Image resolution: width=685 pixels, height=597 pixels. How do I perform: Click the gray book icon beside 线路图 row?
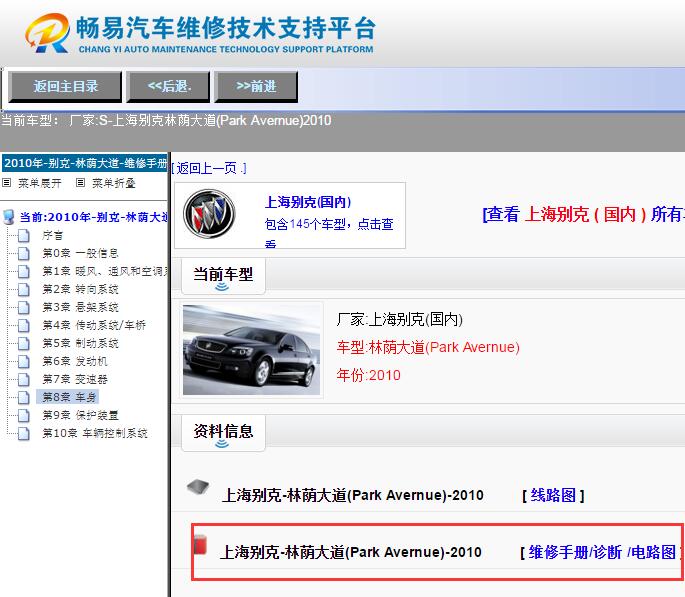tap(198, 487)
